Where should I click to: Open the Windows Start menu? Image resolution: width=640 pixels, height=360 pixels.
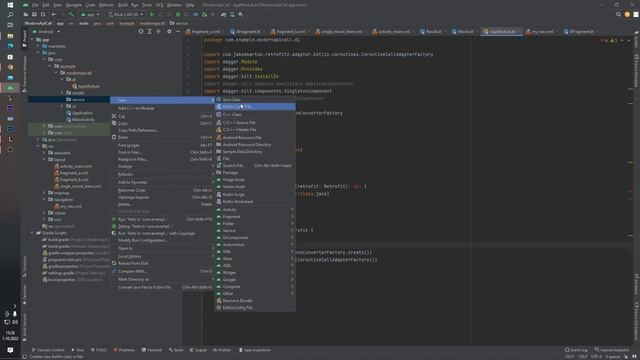click(x=10, y=5)
